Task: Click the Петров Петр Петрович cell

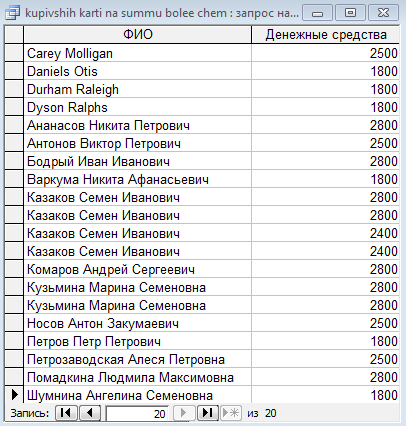Action: click(x=137, y=341)
